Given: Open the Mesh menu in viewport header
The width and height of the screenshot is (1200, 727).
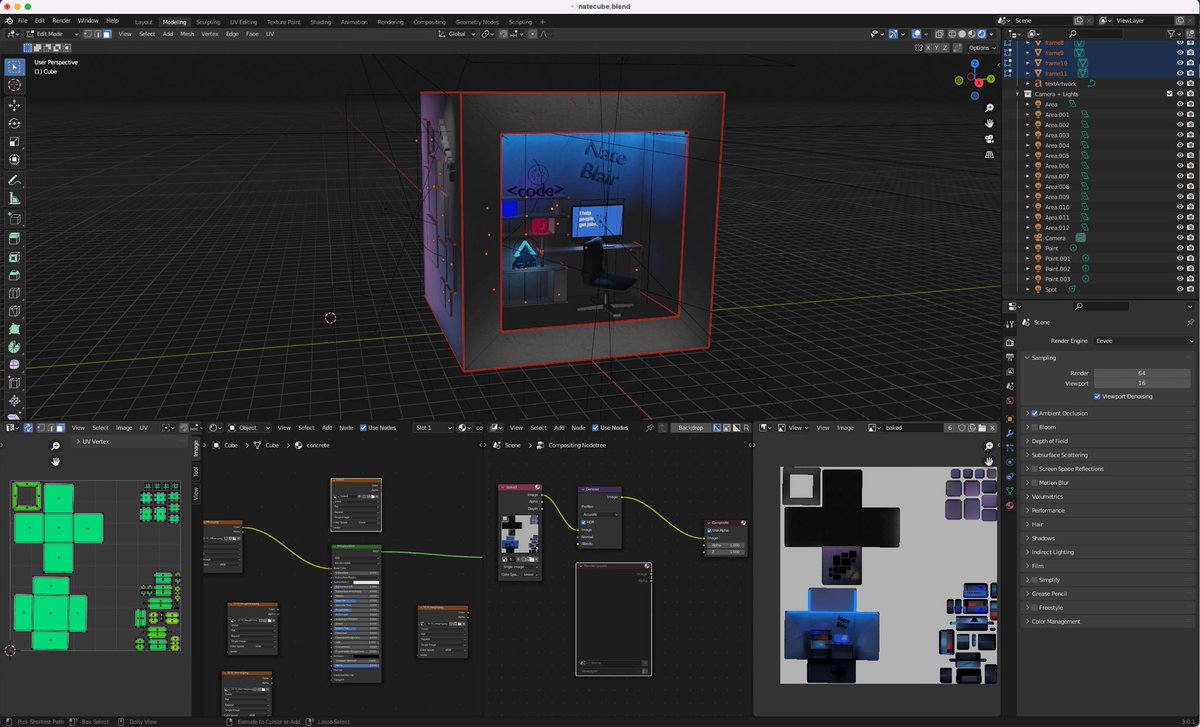Looking at the screenshot, I should tap(187, 34).
